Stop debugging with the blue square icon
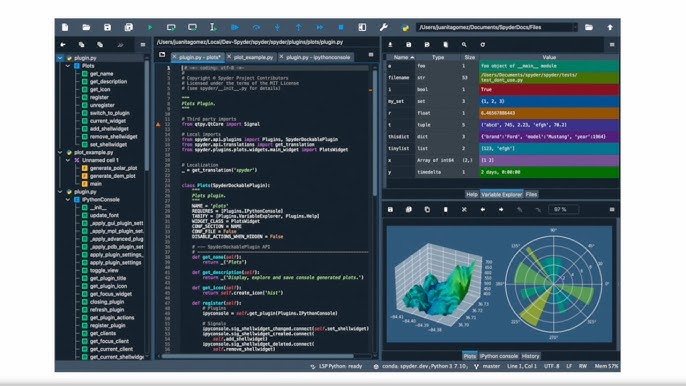 tap(341, 28)
